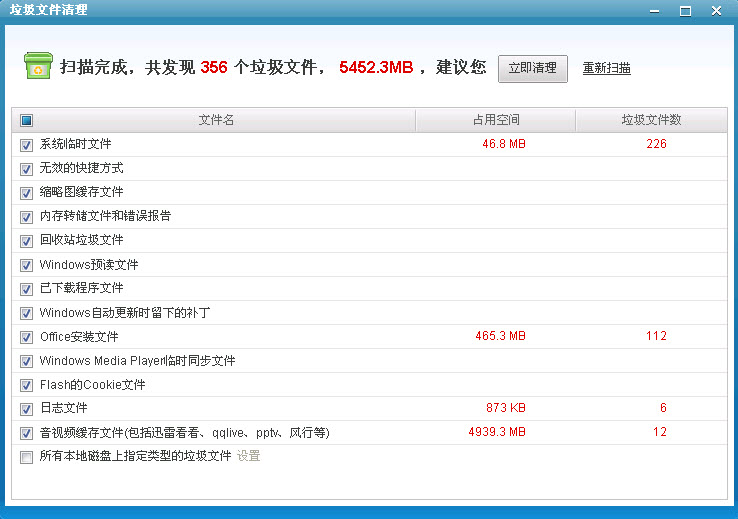Screen dimensions: 738x519
Task: Uncheck the Flash的Cookie文件 checkbox
Action: (27, 385)
